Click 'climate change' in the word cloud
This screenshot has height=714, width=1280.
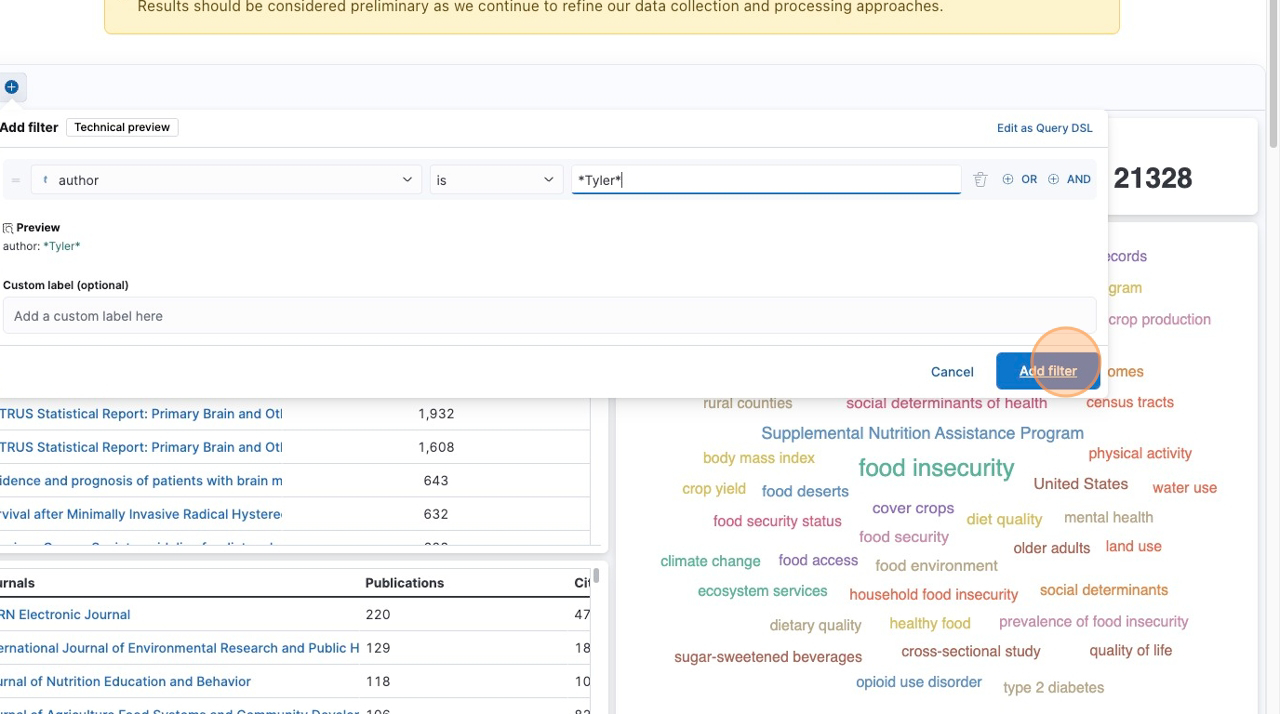pyautogui.click(x=710, y=561)
